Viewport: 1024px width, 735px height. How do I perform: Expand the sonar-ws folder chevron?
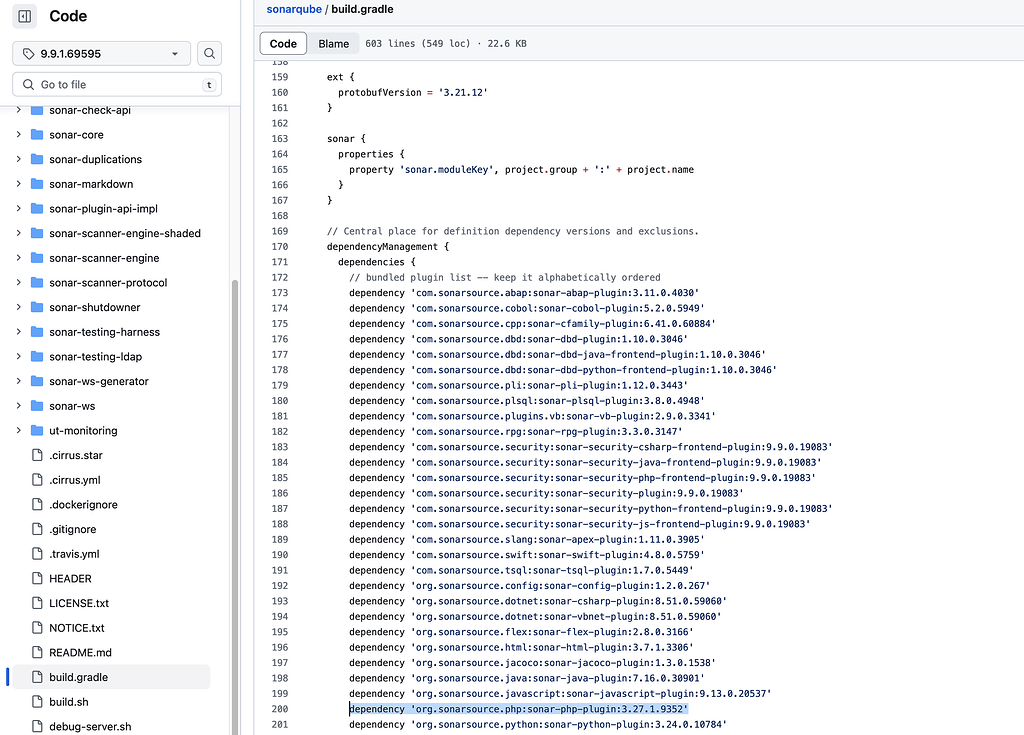(x=18, y=406)
